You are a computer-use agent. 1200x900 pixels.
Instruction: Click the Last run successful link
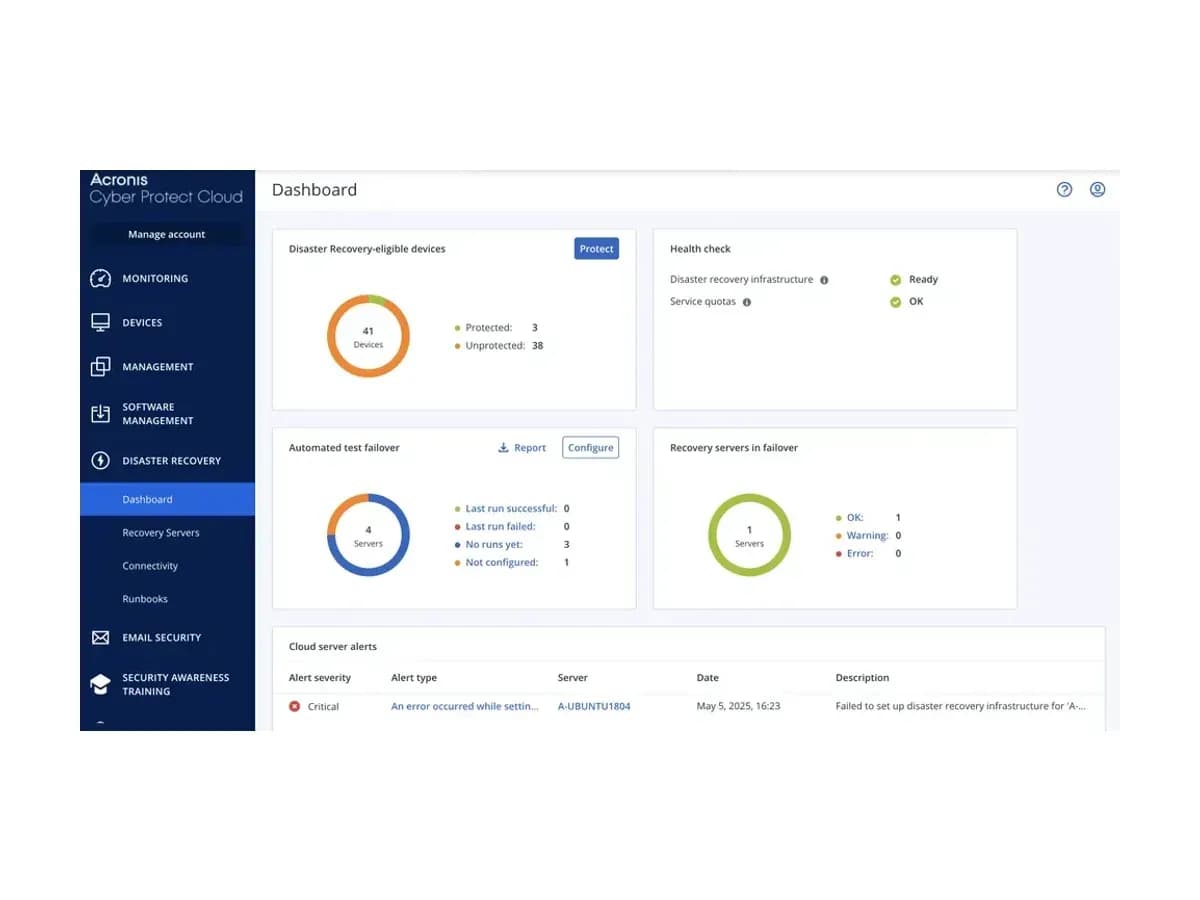point(511,509)
